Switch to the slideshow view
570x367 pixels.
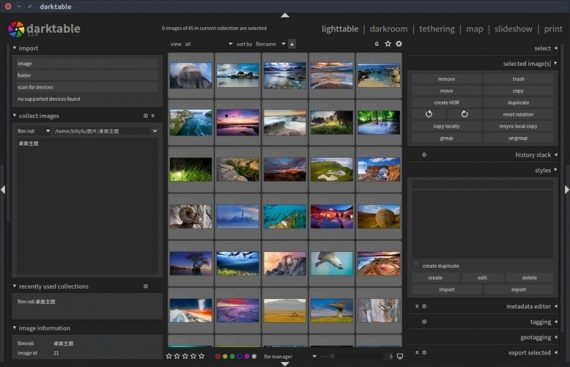coord(513,29)
